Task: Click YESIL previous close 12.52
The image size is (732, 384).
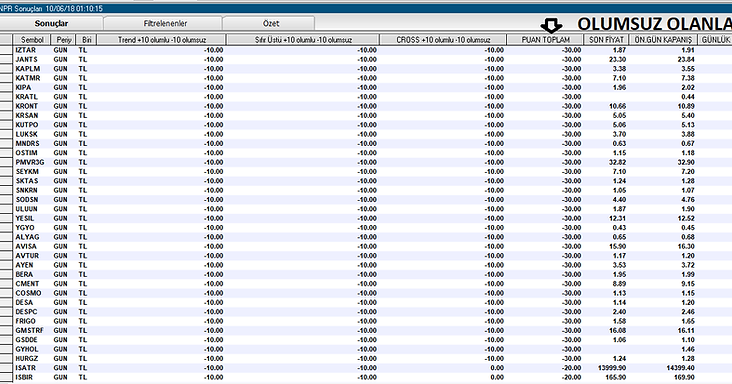Action: click(686, 218)
